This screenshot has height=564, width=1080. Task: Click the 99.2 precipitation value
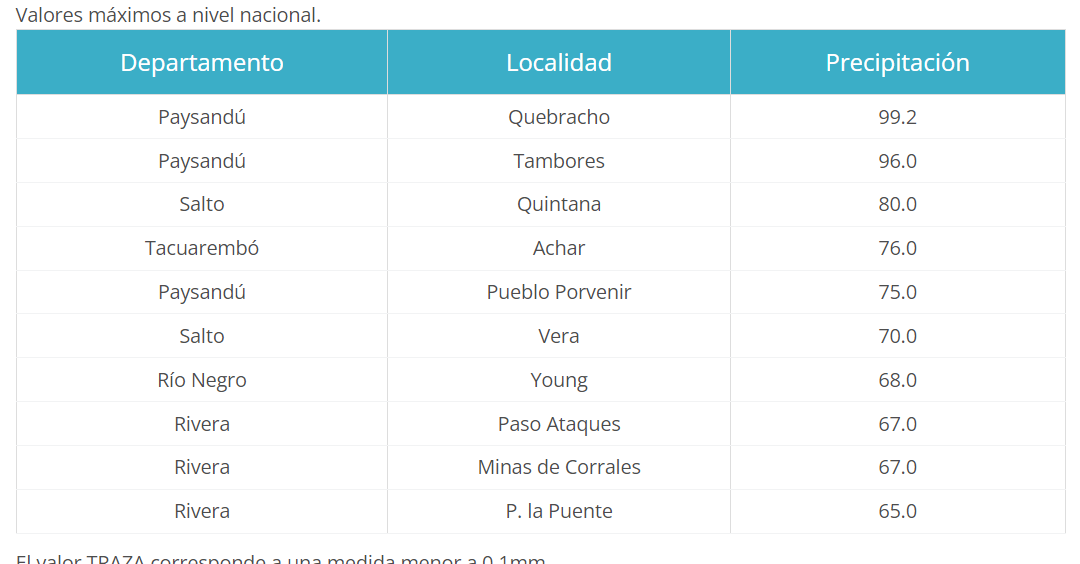coord(897,117)
